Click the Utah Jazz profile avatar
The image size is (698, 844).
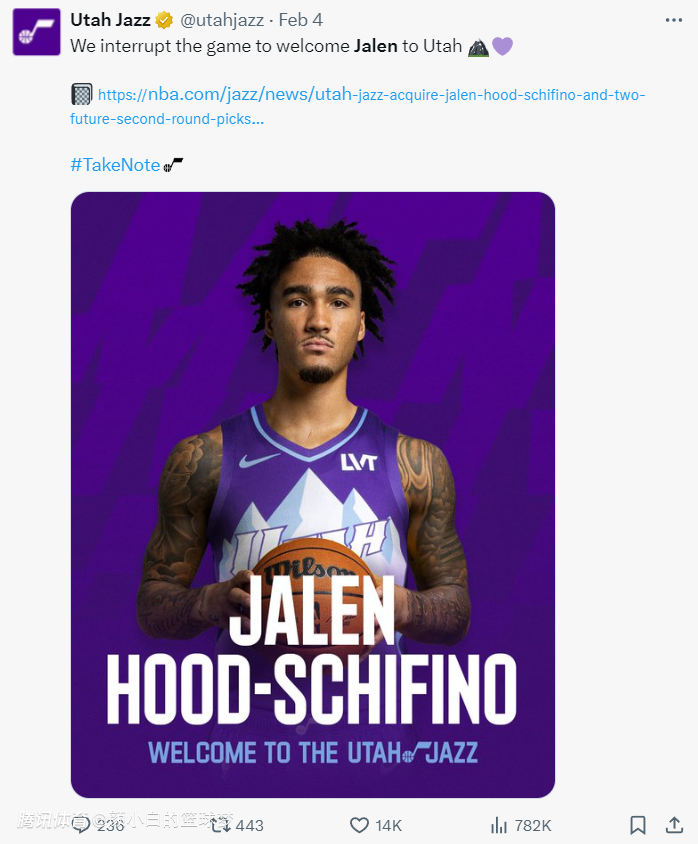point(37,32)
